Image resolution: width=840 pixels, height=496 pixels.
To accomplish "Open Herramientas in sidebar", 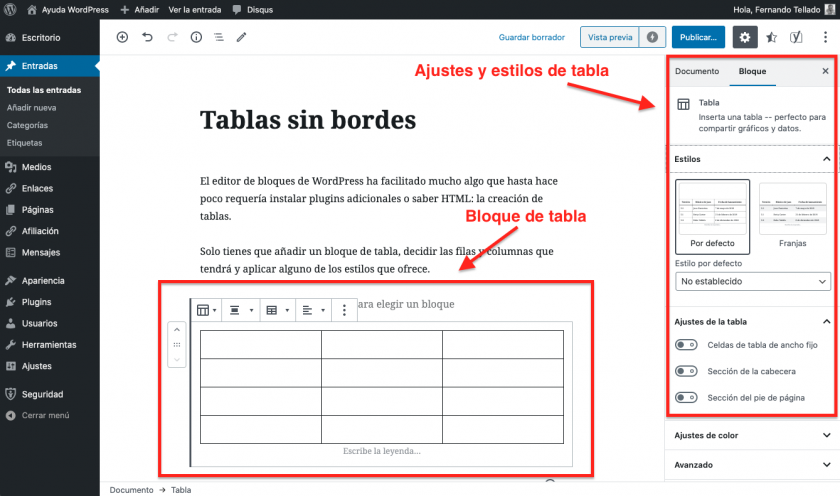I will pos(49,344).
